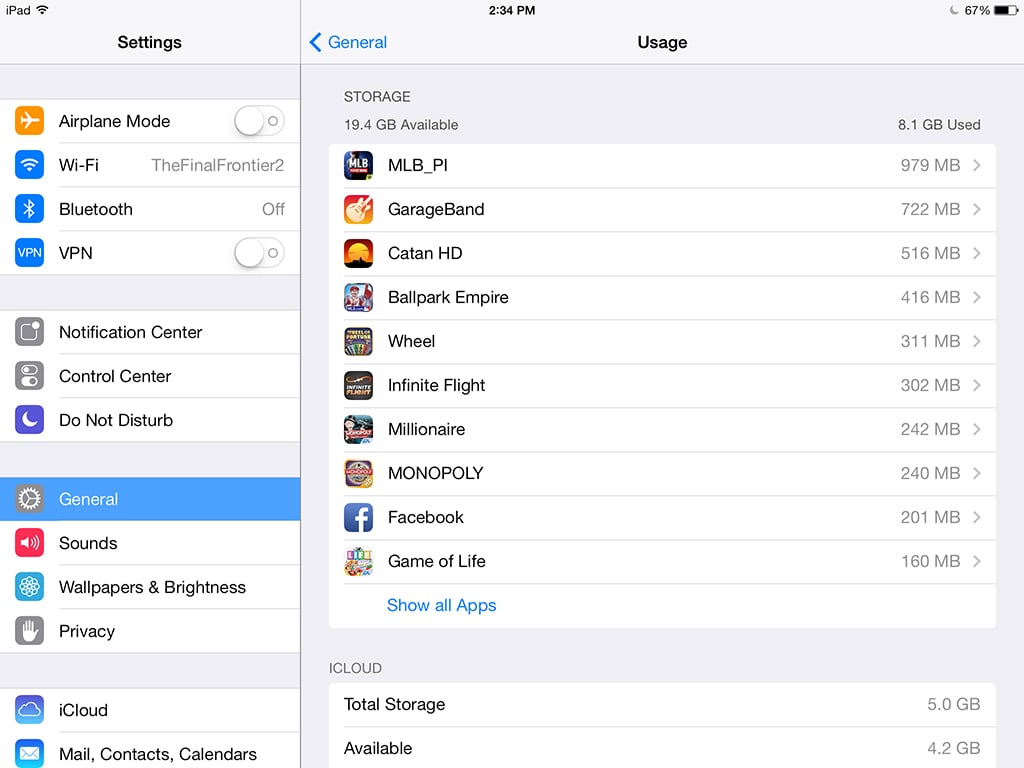Image resolution: width=1024 pixels, height=768 pixels.
Task: Expand Infinite Flight row chevron
Action: tap(977, 385)
